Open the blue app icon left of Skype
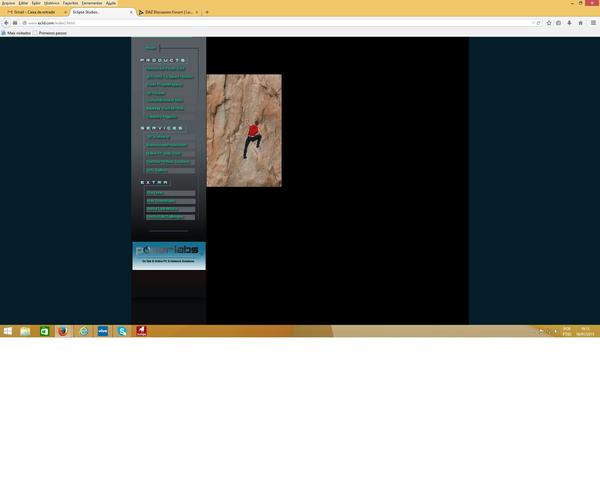Viewport: 600px width, 477px height. point(103,331)
